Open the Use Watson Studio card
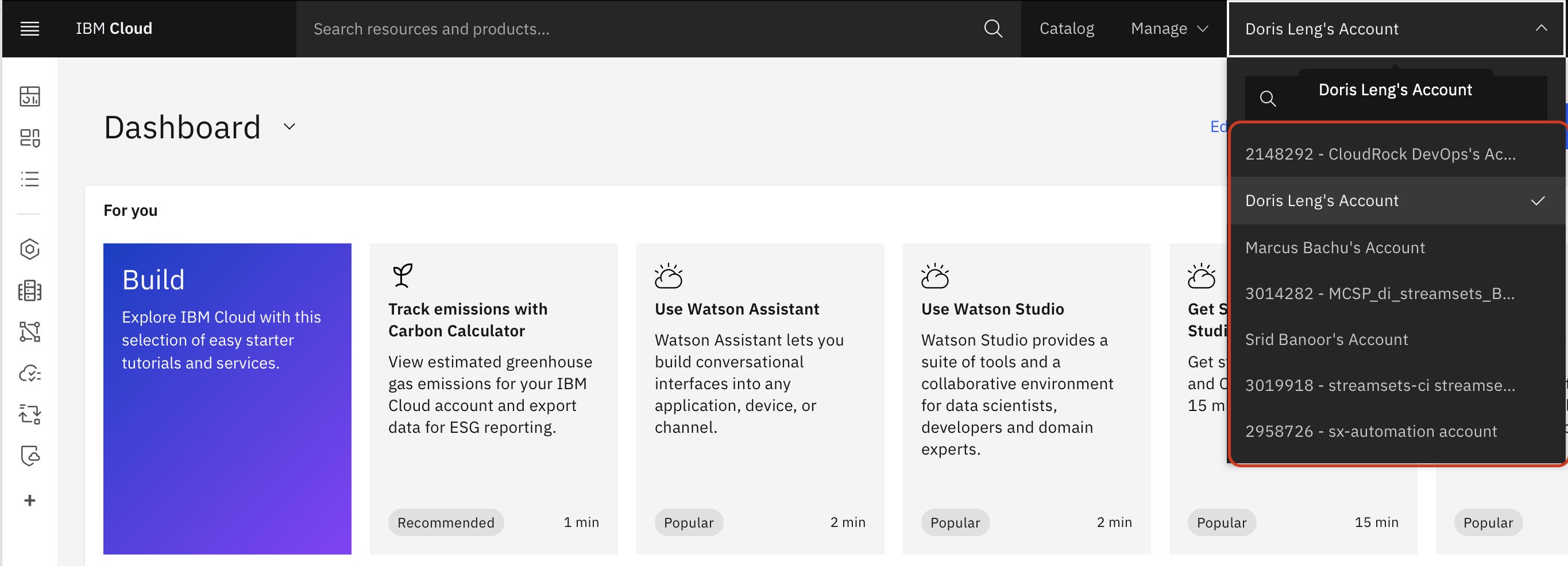Screen dimensions: 1568x566 (x=1026, y=398)
